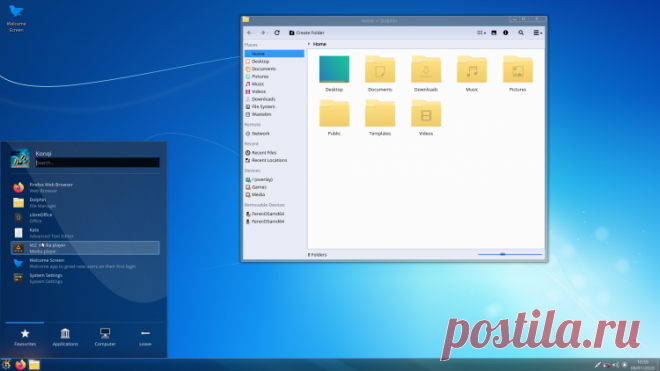The height and width of the screenshot is (371, 660).
Task: Launch LibreOffice from favourites list
Action: click(x=85, y=218)
